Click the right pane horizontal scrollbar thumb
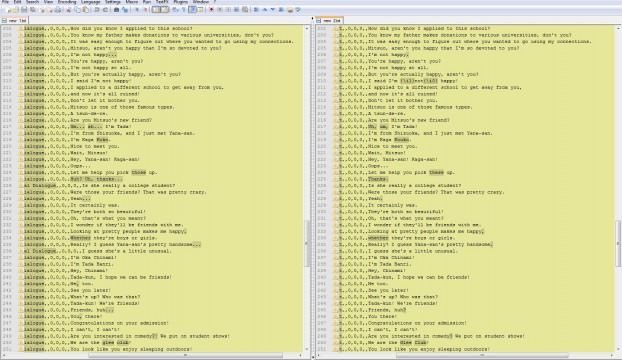The height and width of the screenshot is (360, 622). [482, 355]
